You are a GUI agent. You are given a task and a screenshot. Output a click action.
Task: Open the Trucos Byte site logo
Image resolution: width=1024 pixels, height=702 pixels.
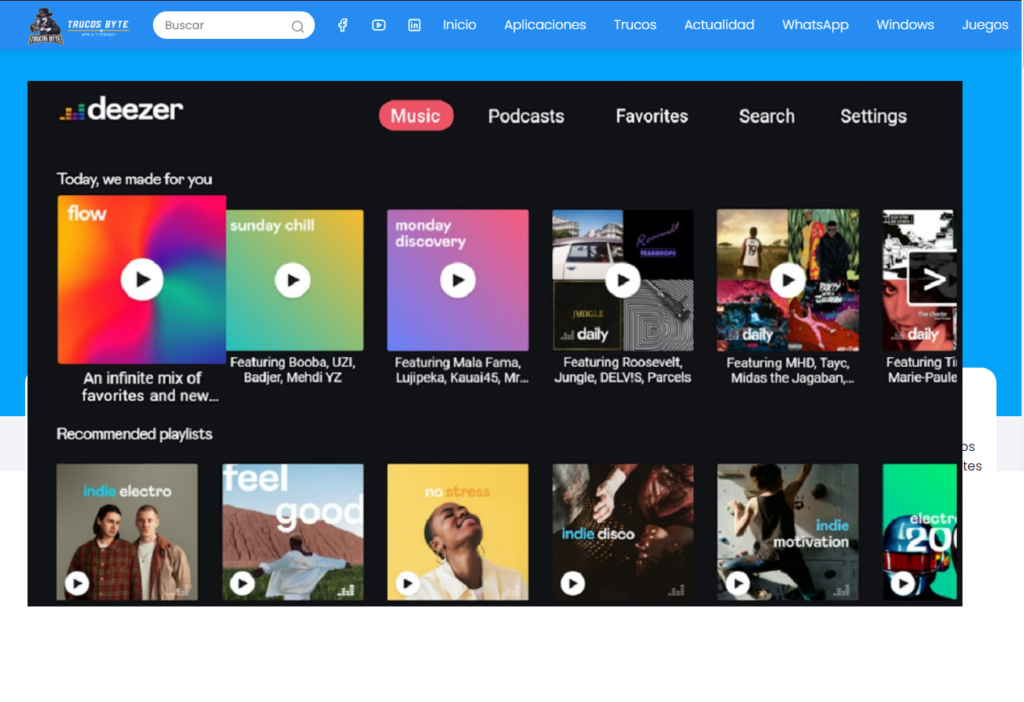(x=78, y=26)
